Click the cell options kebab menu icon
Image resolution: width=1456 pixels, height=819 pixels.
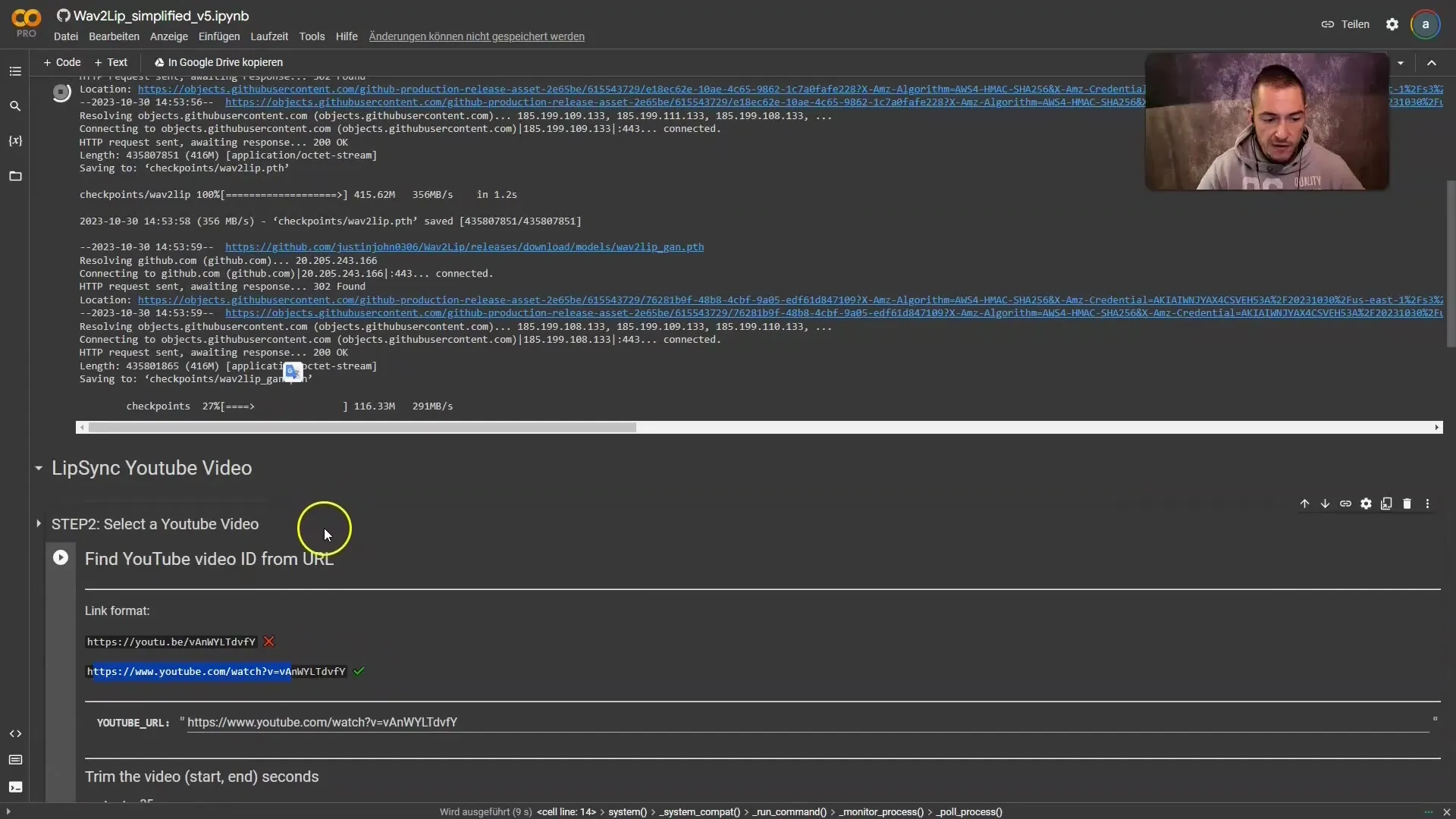1429,504
